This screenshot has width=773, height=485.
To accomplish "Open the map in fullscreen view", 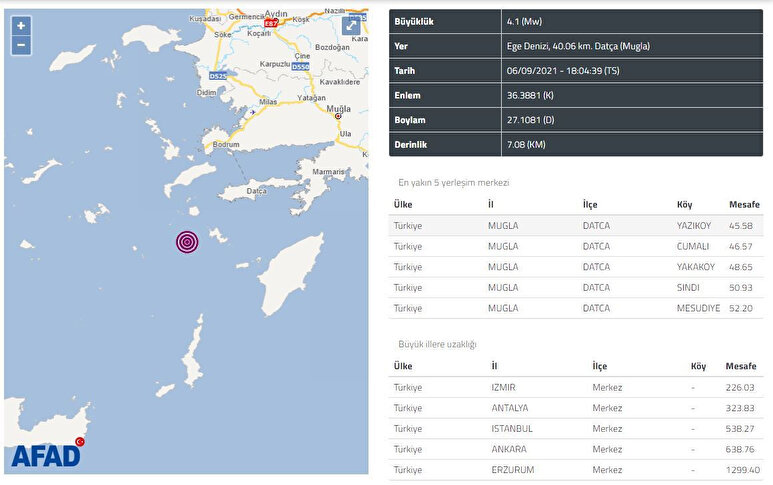I will click(x=352, y=27).
